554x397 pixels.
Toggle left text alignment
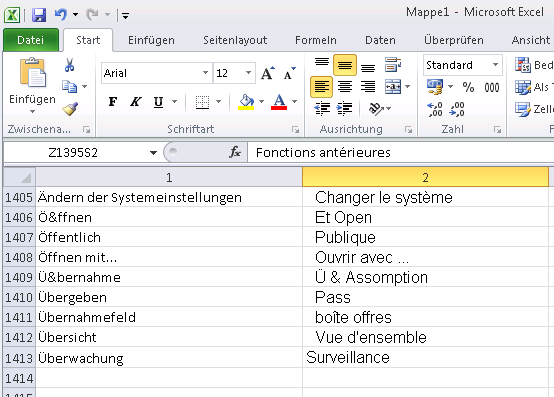coord(321,87)
